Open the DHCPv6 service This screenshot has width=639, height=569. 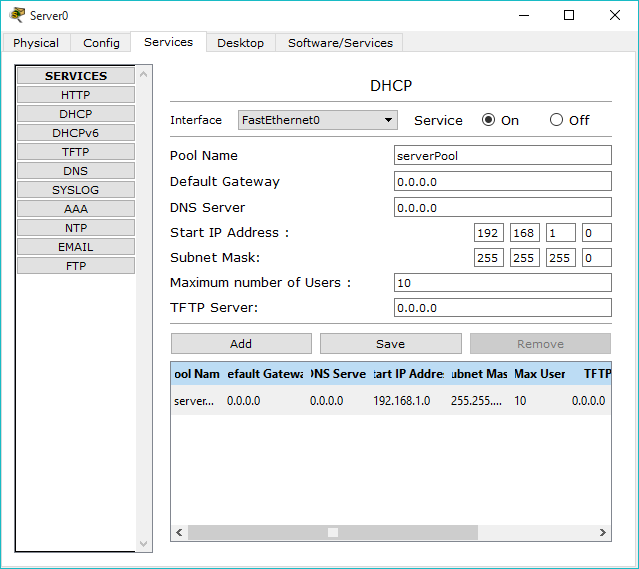click(76, 133)
